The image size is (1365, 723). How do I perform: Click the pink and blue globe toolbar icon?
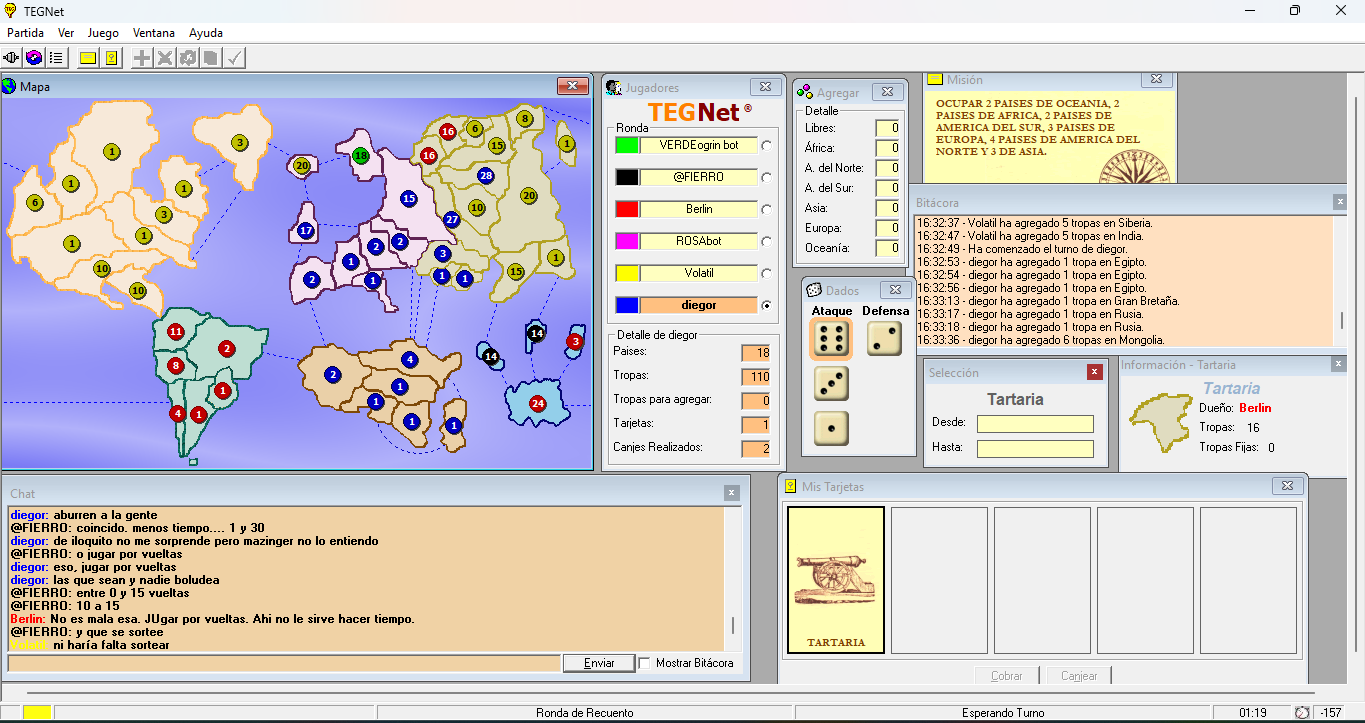pos(34,58)
